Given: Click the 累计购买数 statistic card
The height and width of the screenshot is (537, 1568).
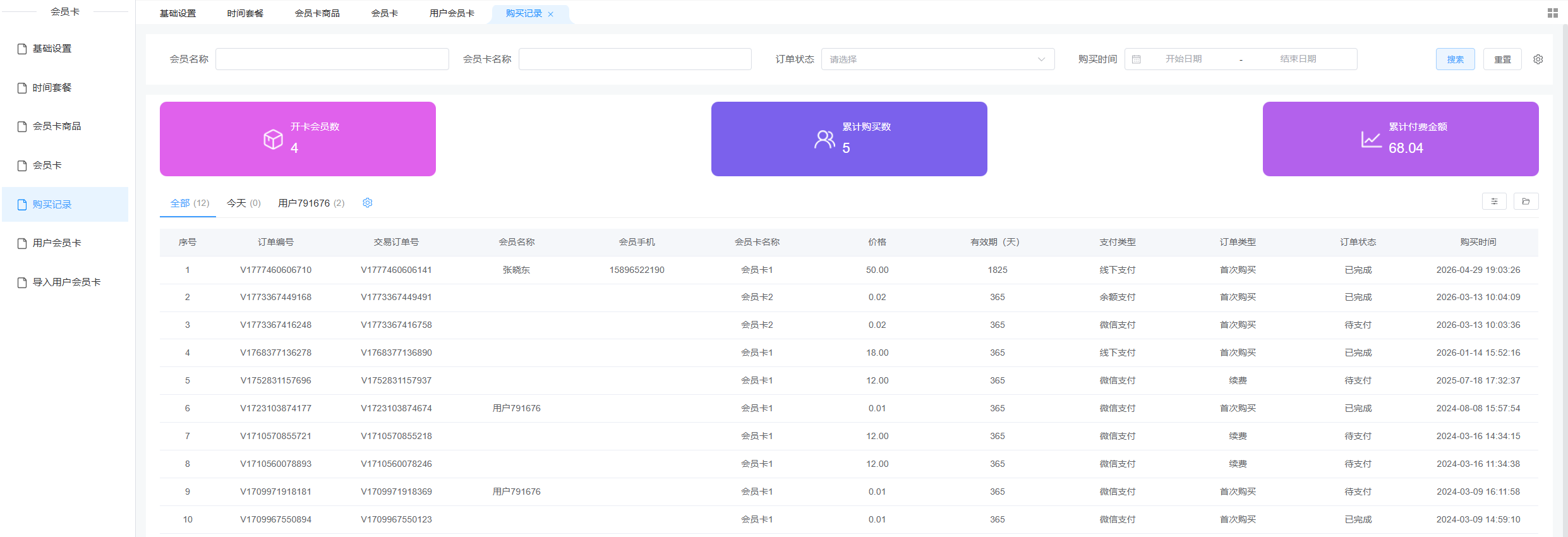Looking at the screenshot, I should [849, 139].
